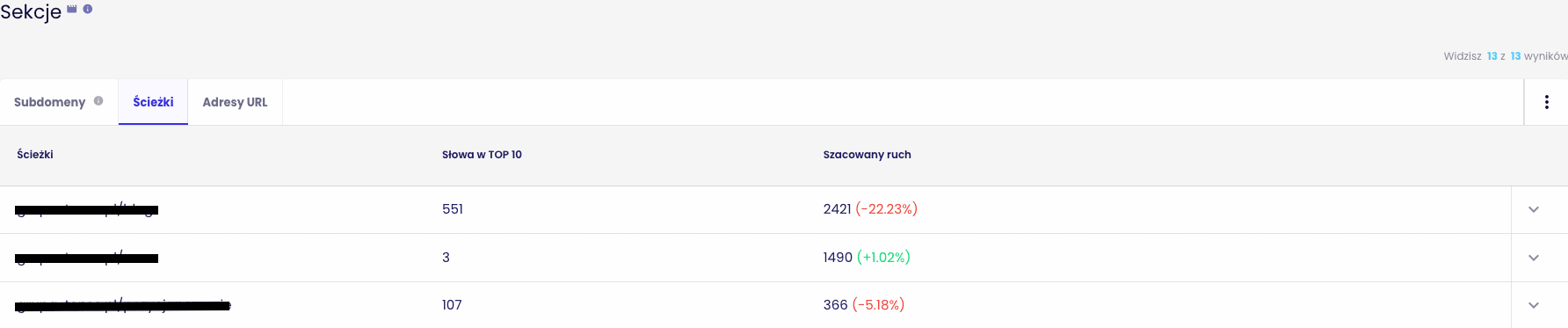Image resolution: width=1568 pixels, height=328 pixels.
Task: Expand the row with 1490 estimated traffic
Action: (1534, 258)
